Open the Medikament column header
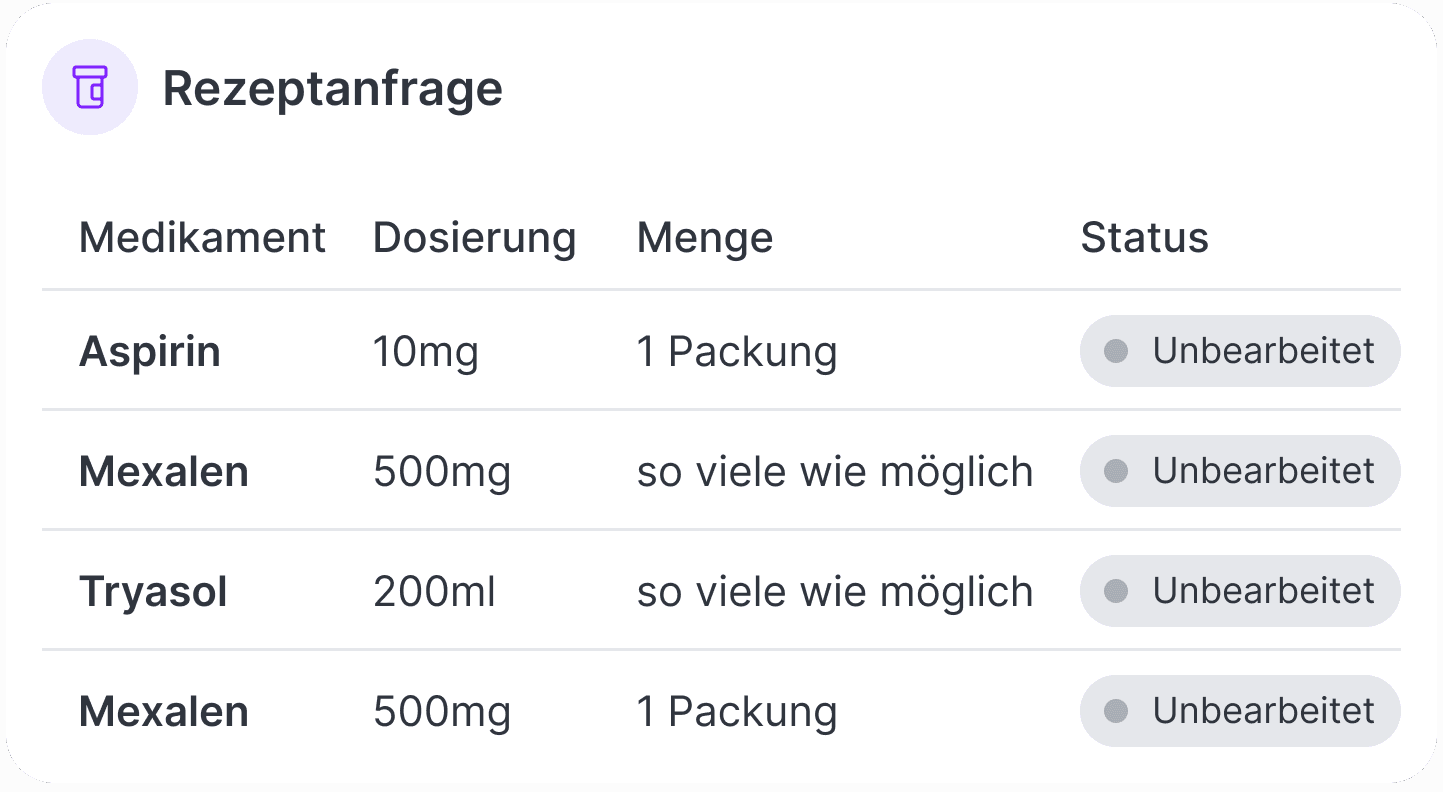Screen dimensions: 1443x792 point(202,237)
